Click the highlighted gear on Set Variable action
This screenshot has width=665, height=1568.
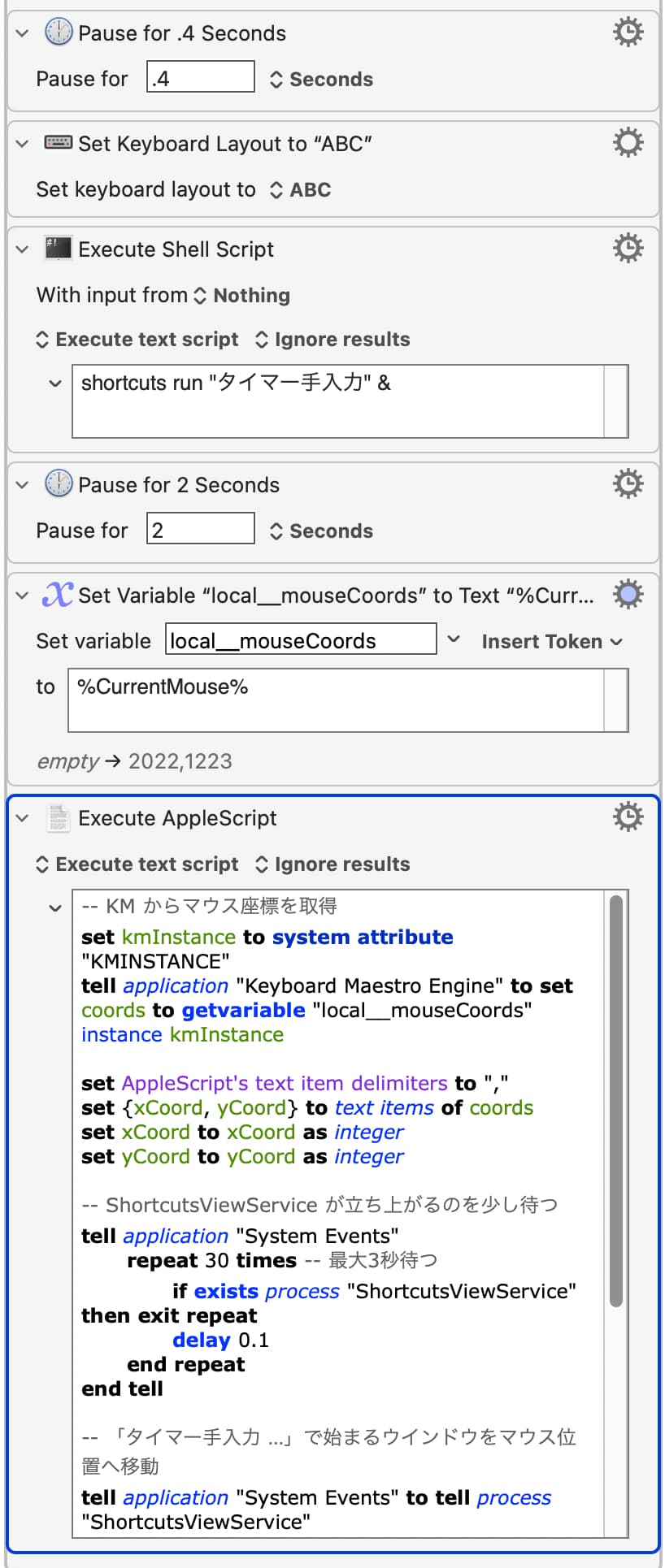coord(628,595)
